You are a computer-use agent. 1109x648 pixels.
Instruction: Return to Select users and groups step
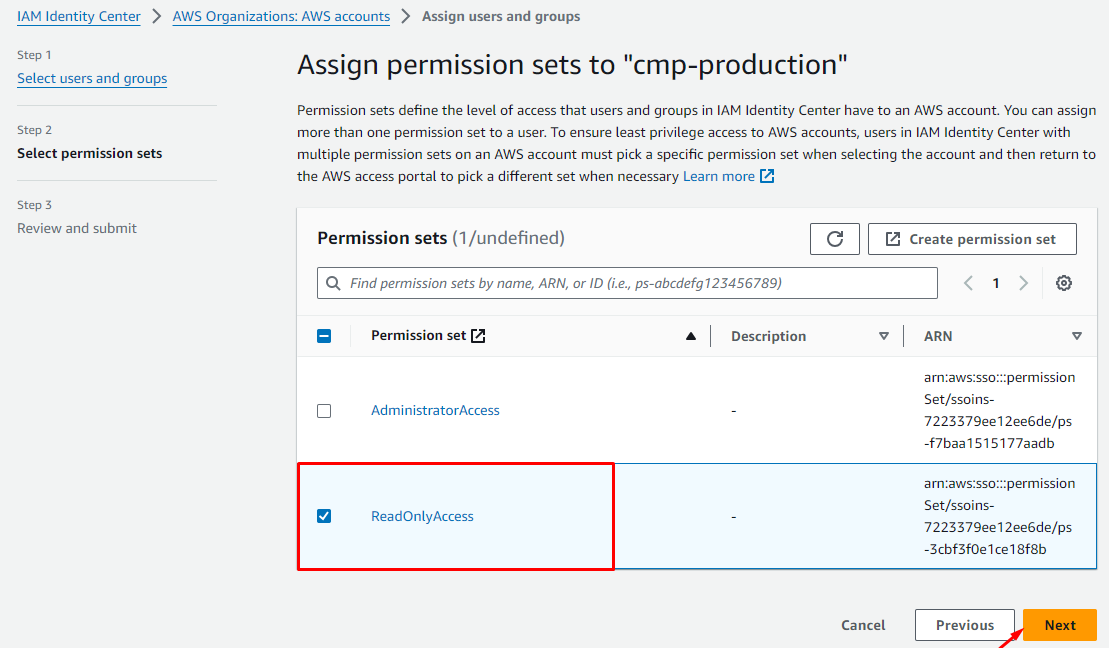tap(92, 78)
